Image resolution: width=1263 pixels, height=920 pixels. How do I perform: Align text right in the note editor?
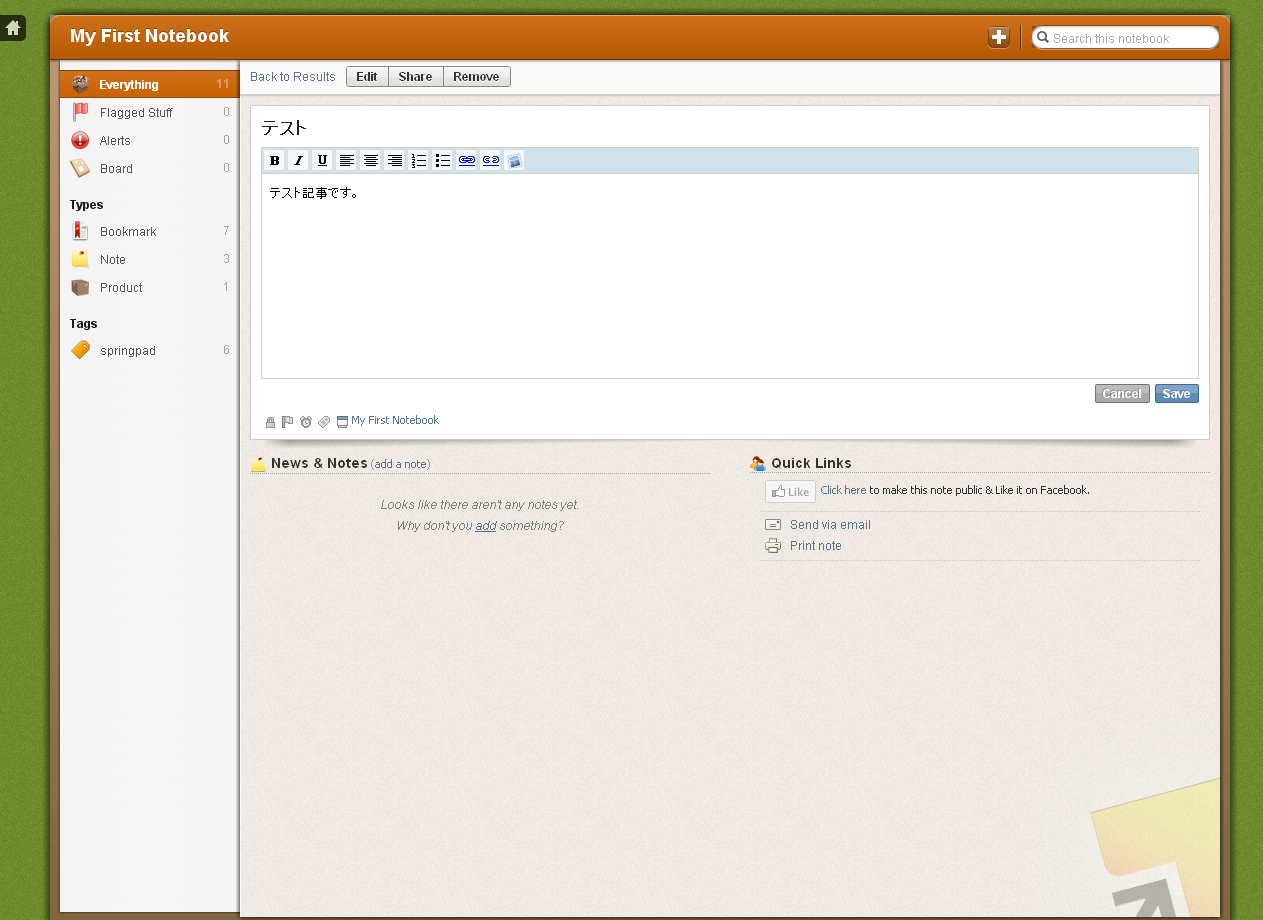pos(394,160)
